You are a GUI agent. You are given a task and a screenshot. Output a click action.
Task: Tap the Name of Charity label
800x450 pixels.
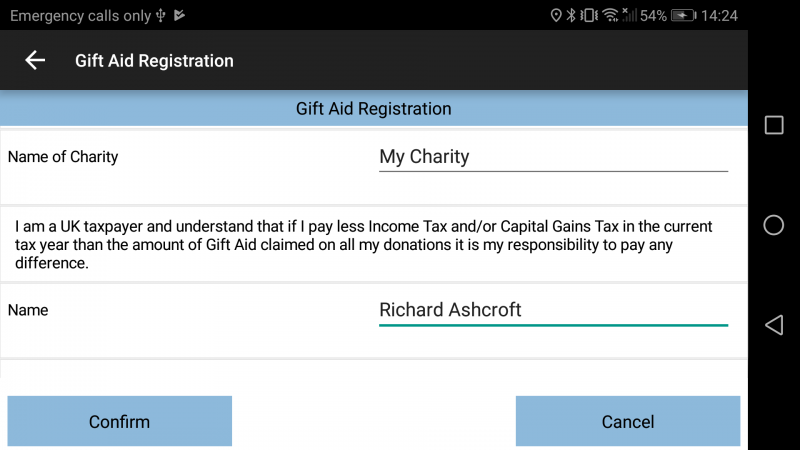click(x=63, y=157)
